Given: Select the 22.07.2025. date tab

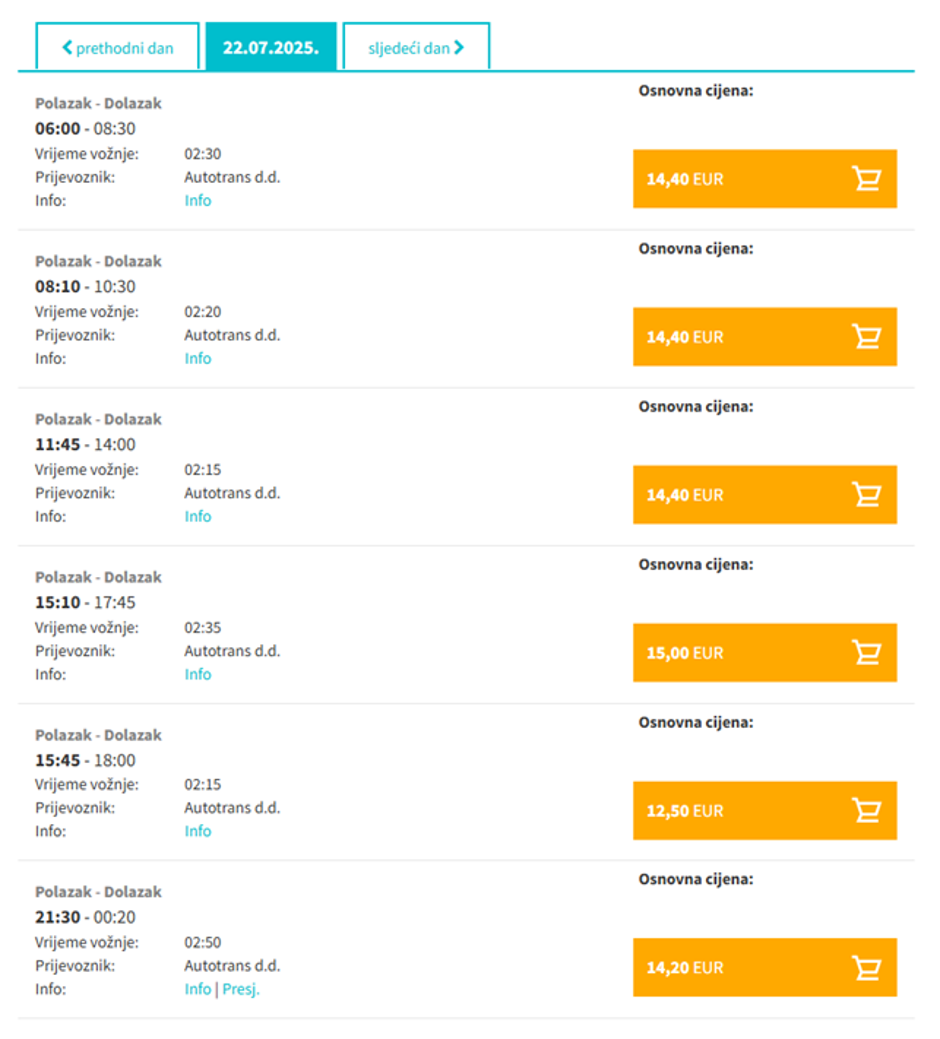Looking at the screenshot, I should 271,46.
